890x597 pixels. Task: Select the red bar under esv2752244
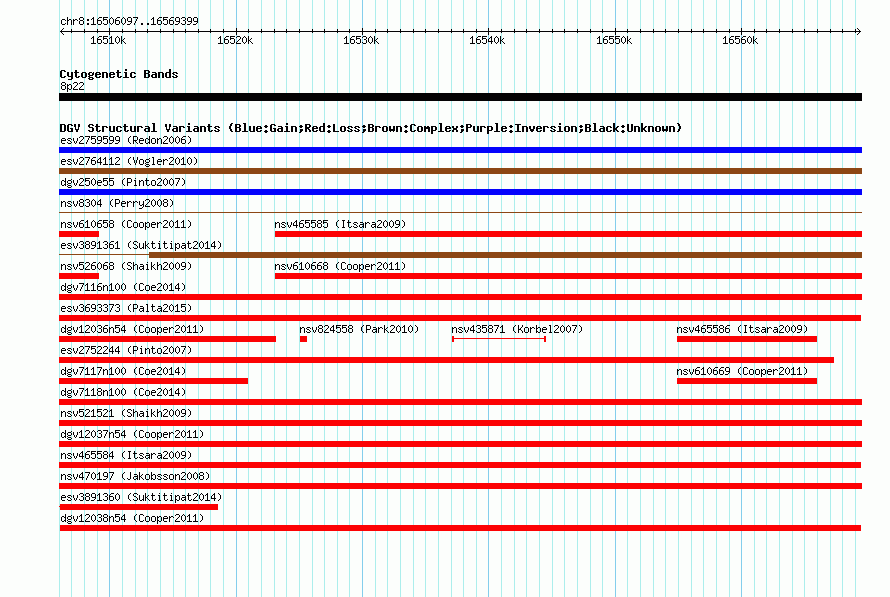click(x=447, y=360)
